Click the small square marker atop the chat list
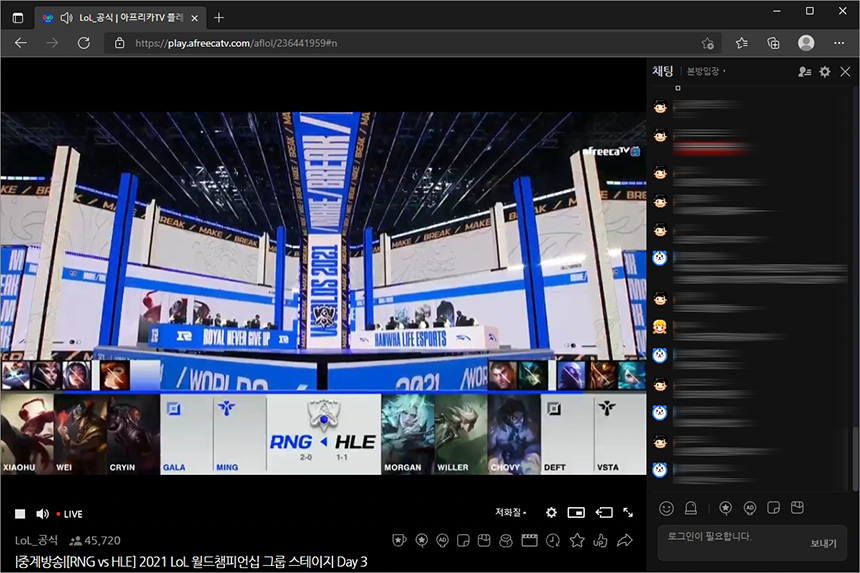 pyautogui.click(x=678, y=88)
